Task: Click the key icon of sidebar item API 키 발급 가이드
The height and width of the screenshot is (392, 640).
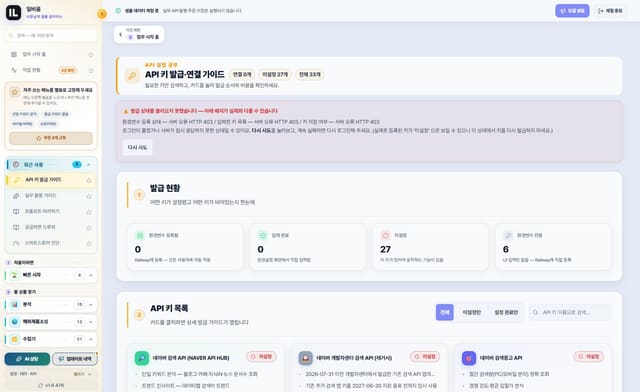Action: click(x=17, y=180)
